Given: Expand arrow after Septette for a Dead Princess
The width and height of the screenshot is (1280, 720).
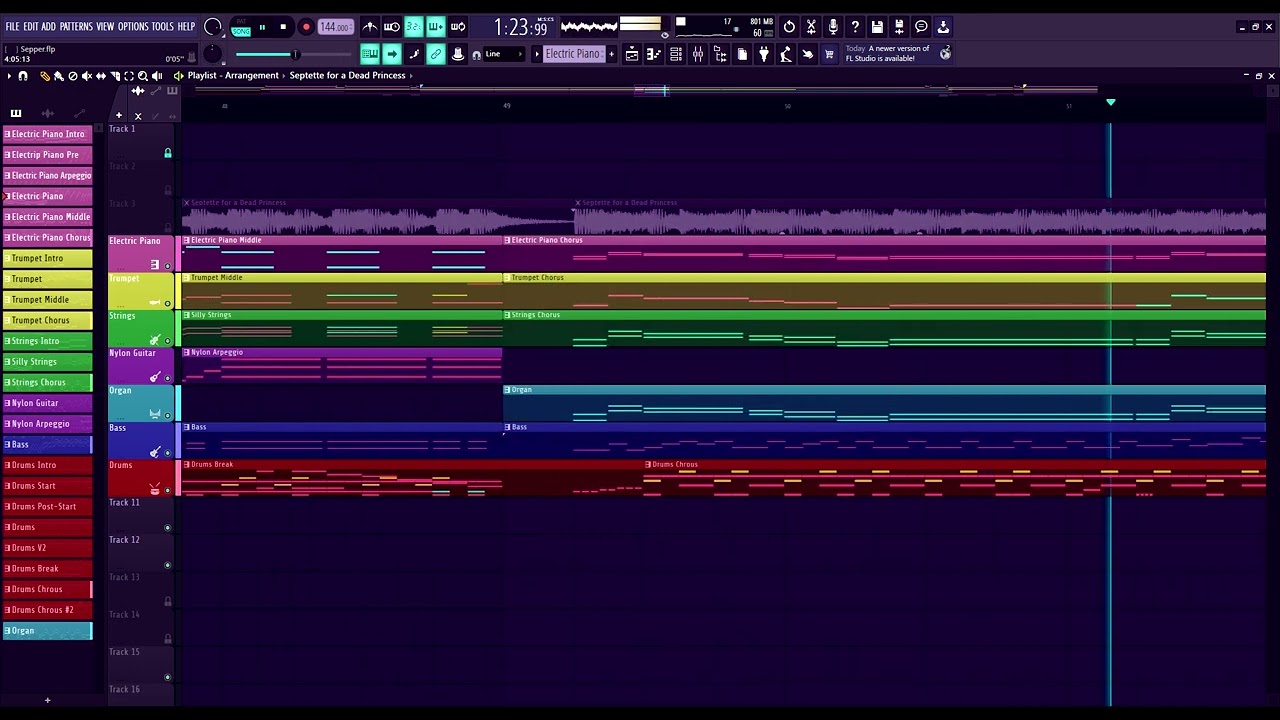Looking at the screenshot, I should 411,76.
